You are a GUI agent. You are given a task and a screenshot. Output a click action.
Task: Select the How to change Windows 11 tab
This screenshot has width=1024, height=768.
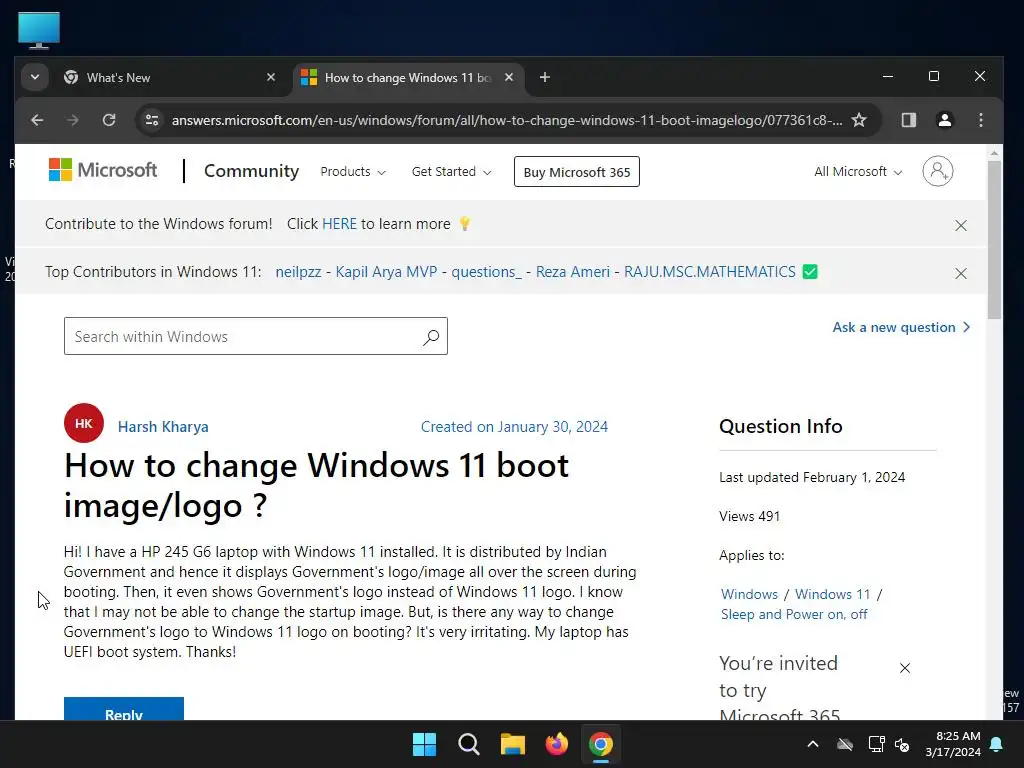(408, 78)
